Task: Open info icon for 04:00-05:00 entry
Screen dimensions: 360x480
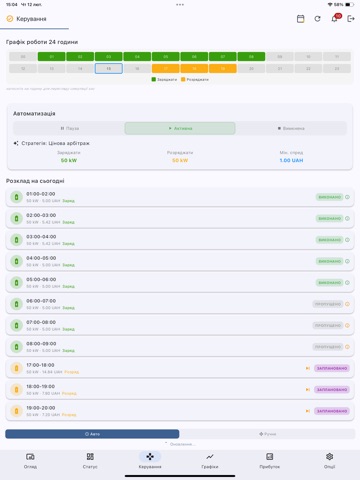Action: coord(347,261)
